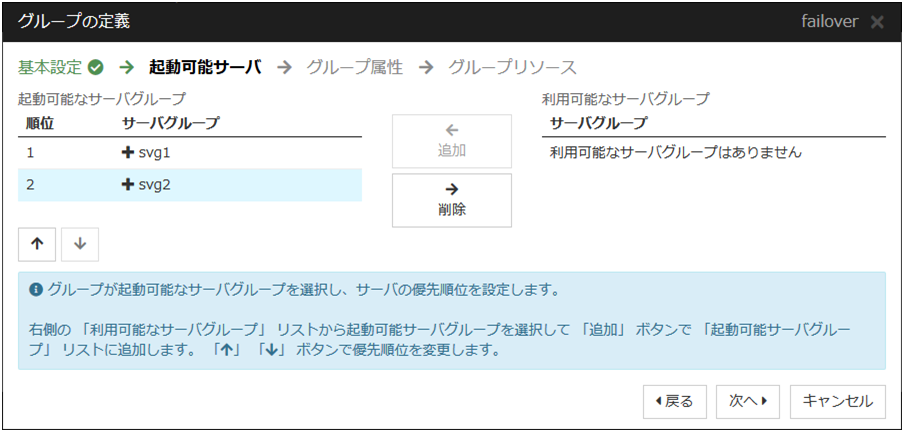904x432 pixels.
Task: Proceed to the next step with 次へ
Action: click(x=747, y=401)
